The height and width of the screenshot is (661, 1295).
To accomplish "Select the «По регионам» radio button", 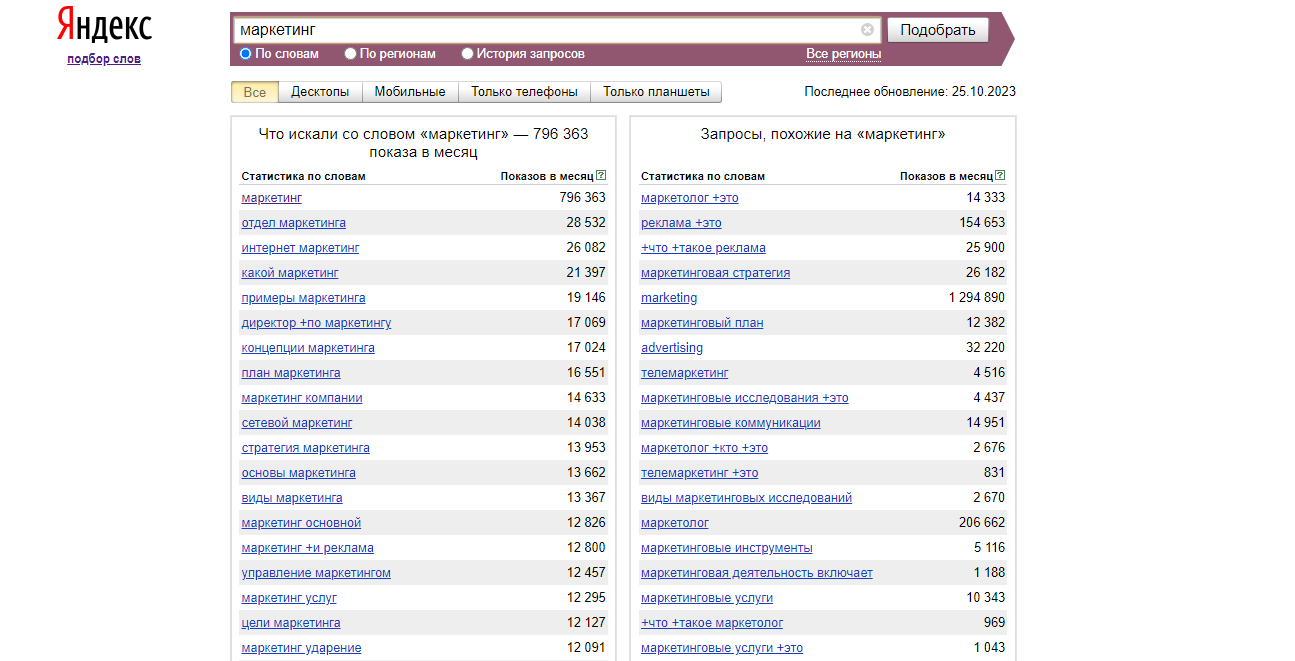I will pyautogui.click(x=351, y=54).
